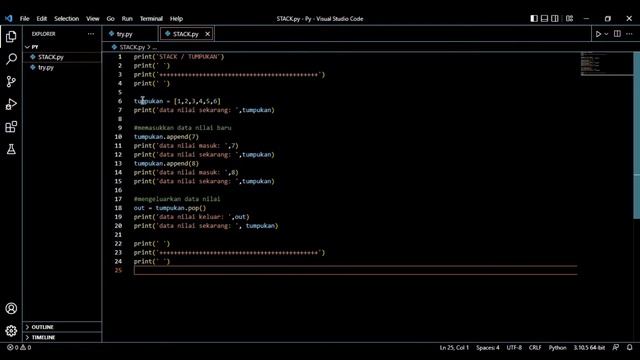Open the View menu

(x=93, y=18)
